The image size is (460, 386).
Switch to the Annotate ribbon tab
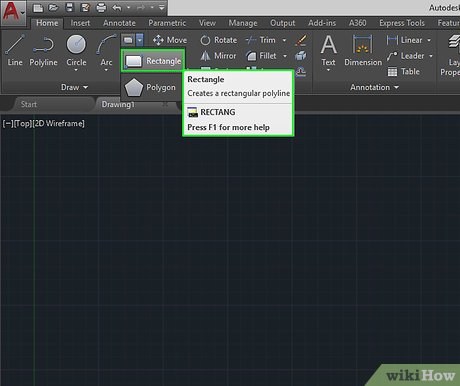[x=119, y=23]
